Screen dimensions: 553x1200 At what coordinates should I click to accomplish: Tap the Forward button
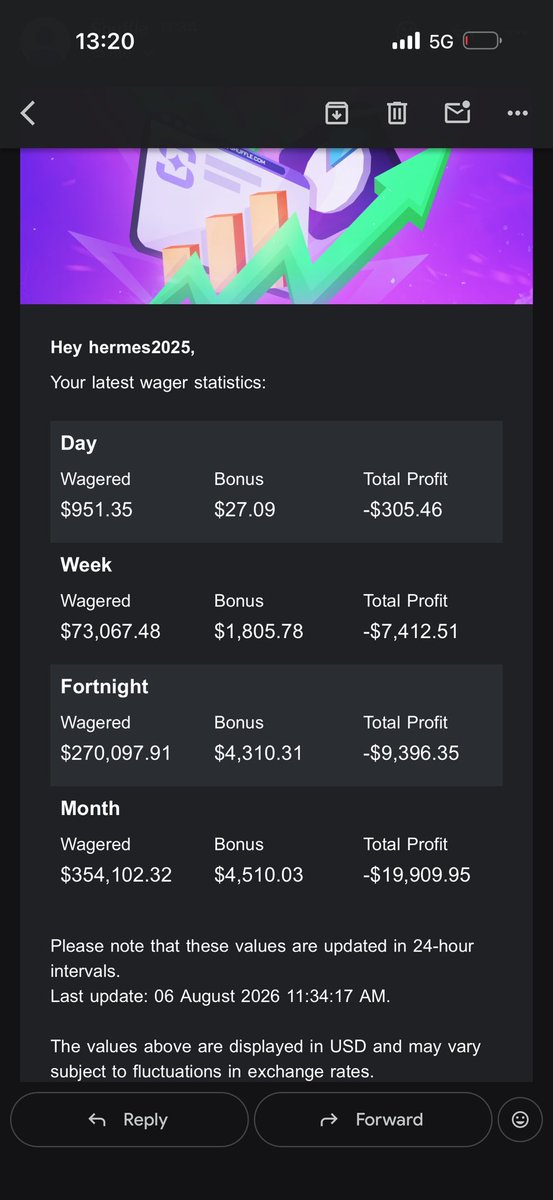(373, 1119)
